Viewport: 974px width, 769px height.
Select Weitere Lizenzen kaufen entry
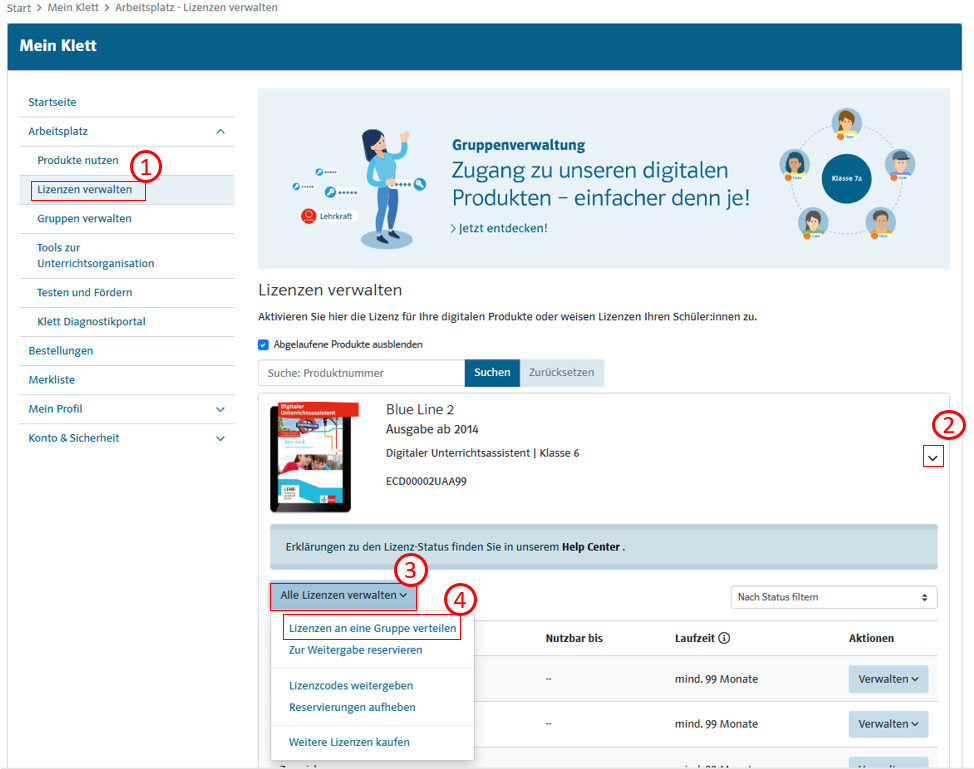[x=349, y=742]
